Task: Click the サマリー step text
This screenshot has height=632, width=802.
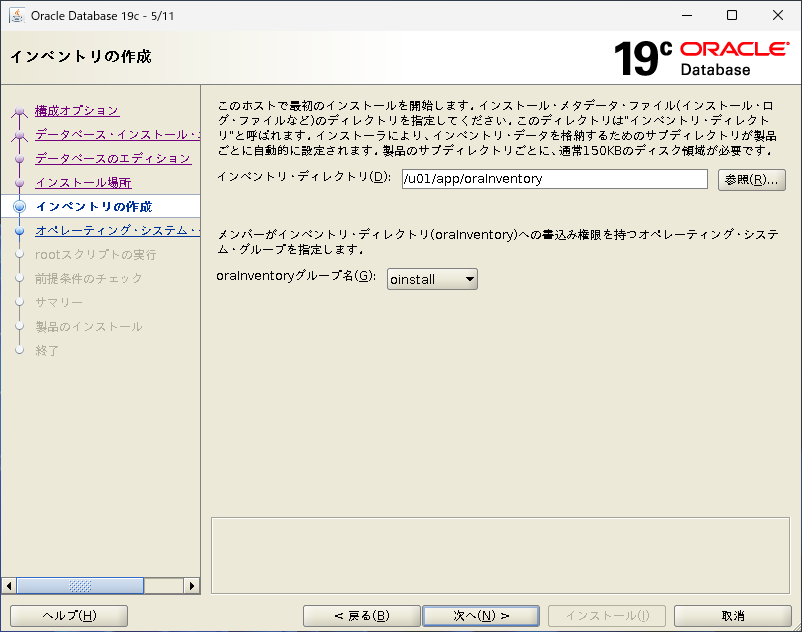Action: pyautogui.click(x=58, y=303)
